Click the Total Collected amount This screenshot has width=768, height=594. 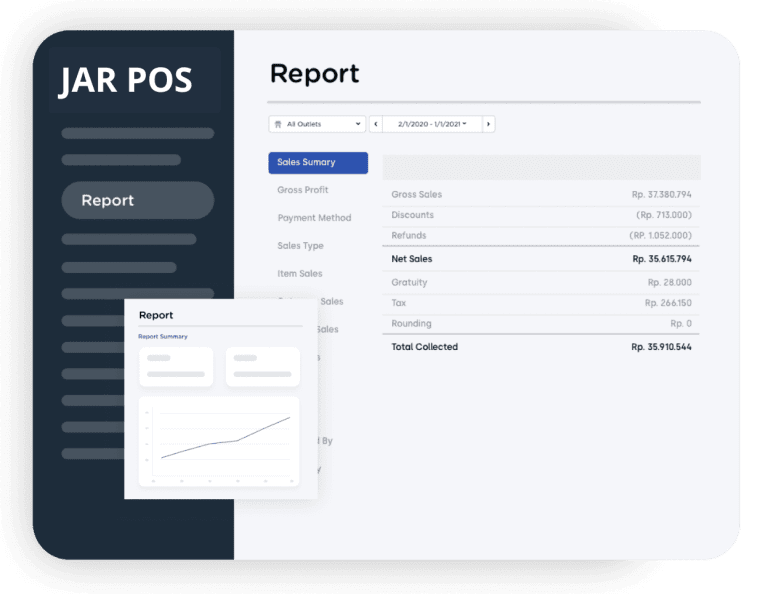pos(661,347)
